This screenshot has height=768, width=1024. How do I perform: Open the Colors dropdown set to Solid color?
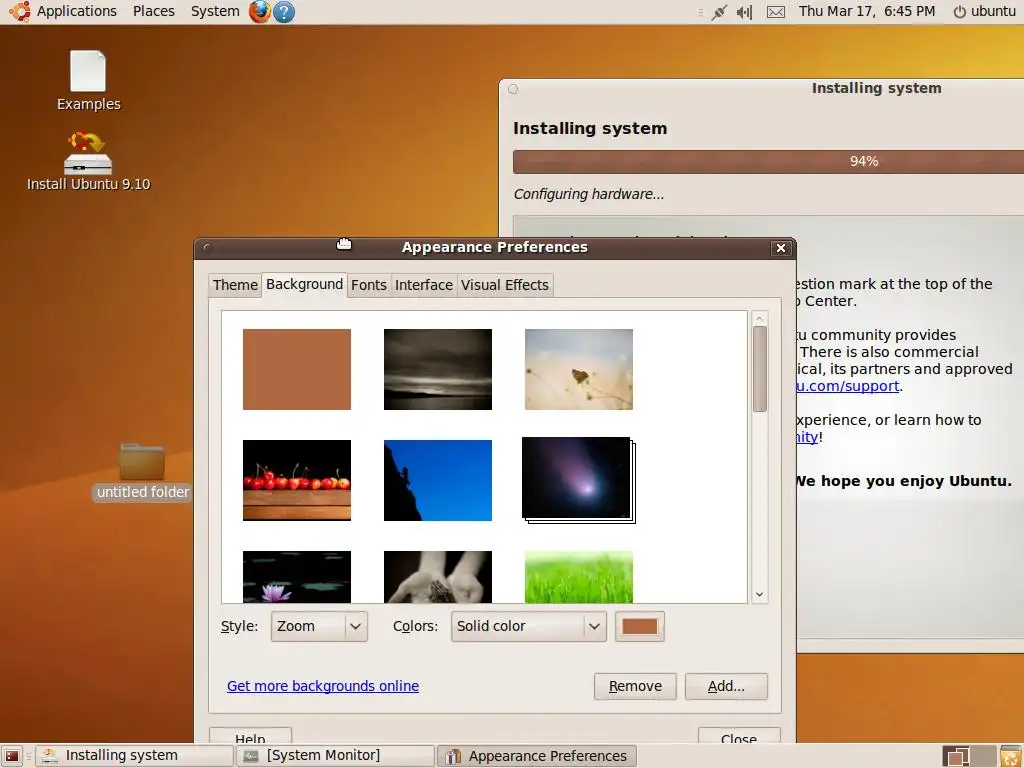528,626
